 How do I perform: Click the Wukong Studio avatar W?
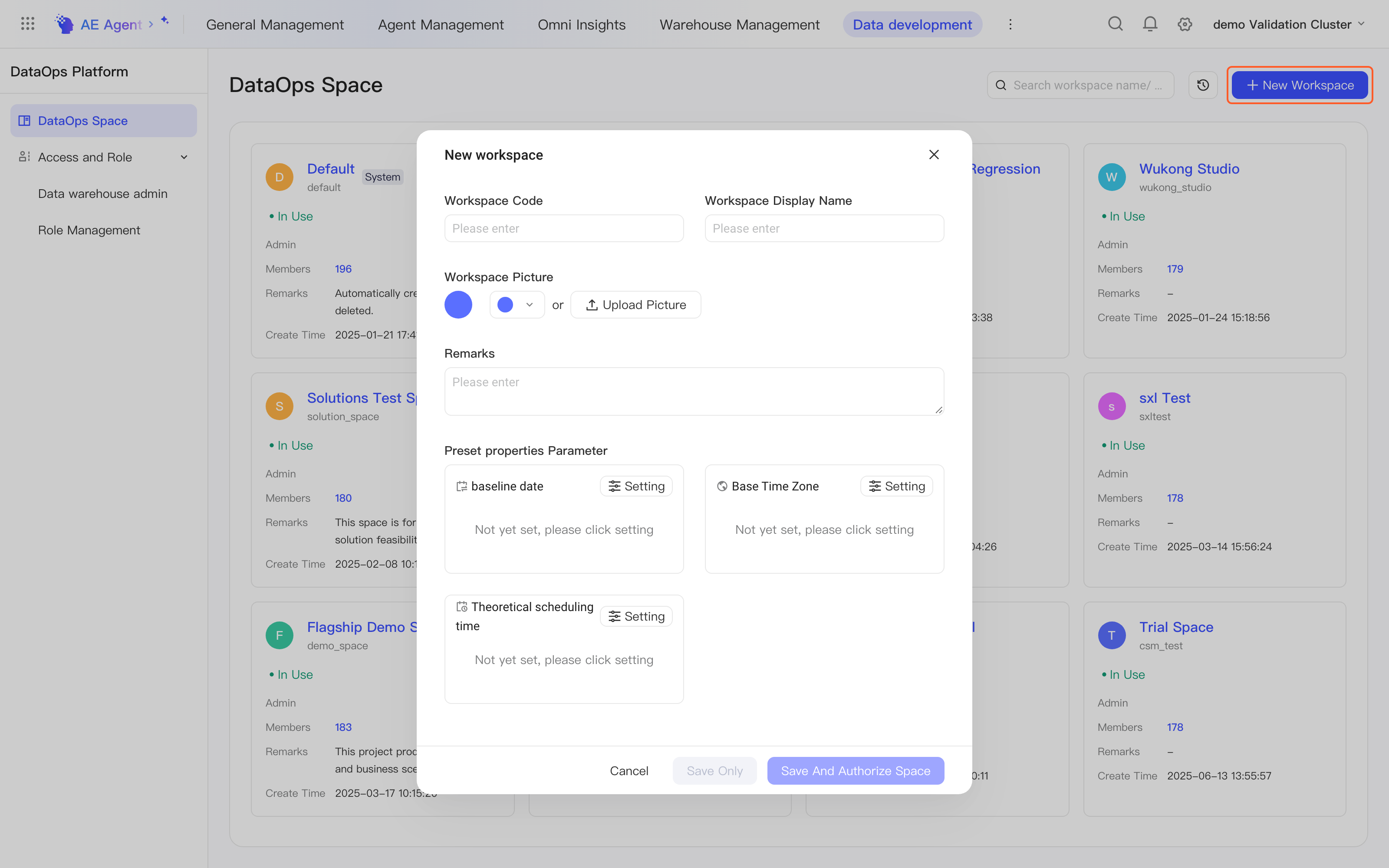click(x=1112, y=177)
